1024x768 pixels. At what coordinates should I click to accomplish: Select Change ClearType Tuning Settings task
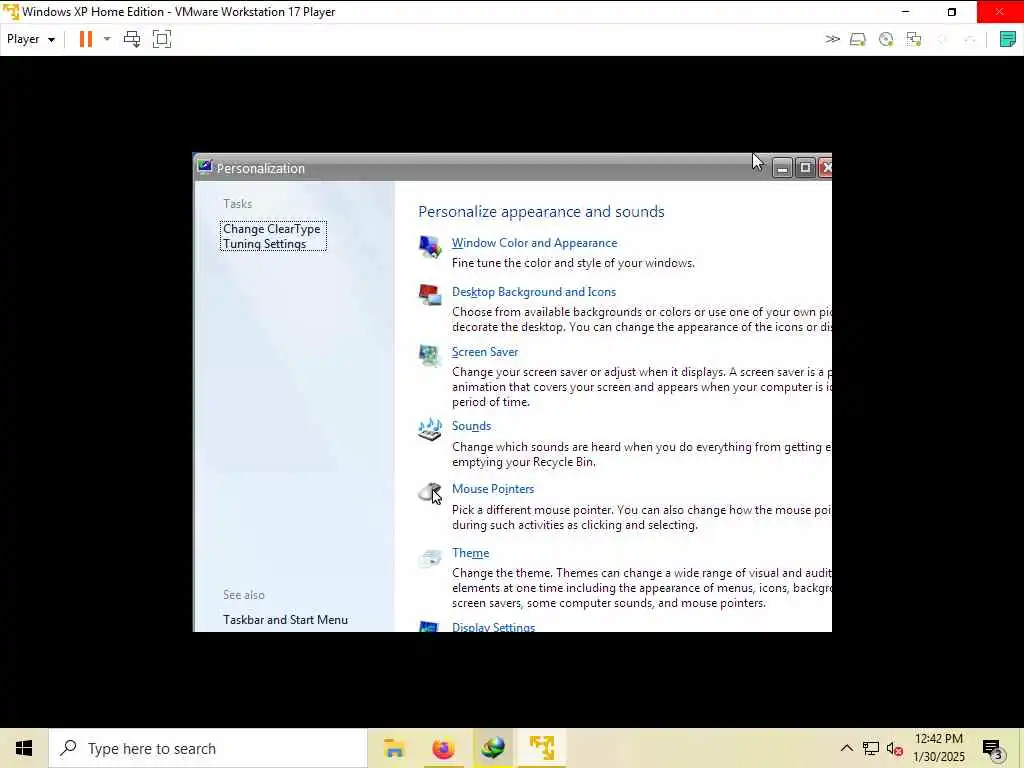pyautogui.click(x=273, y=236)
